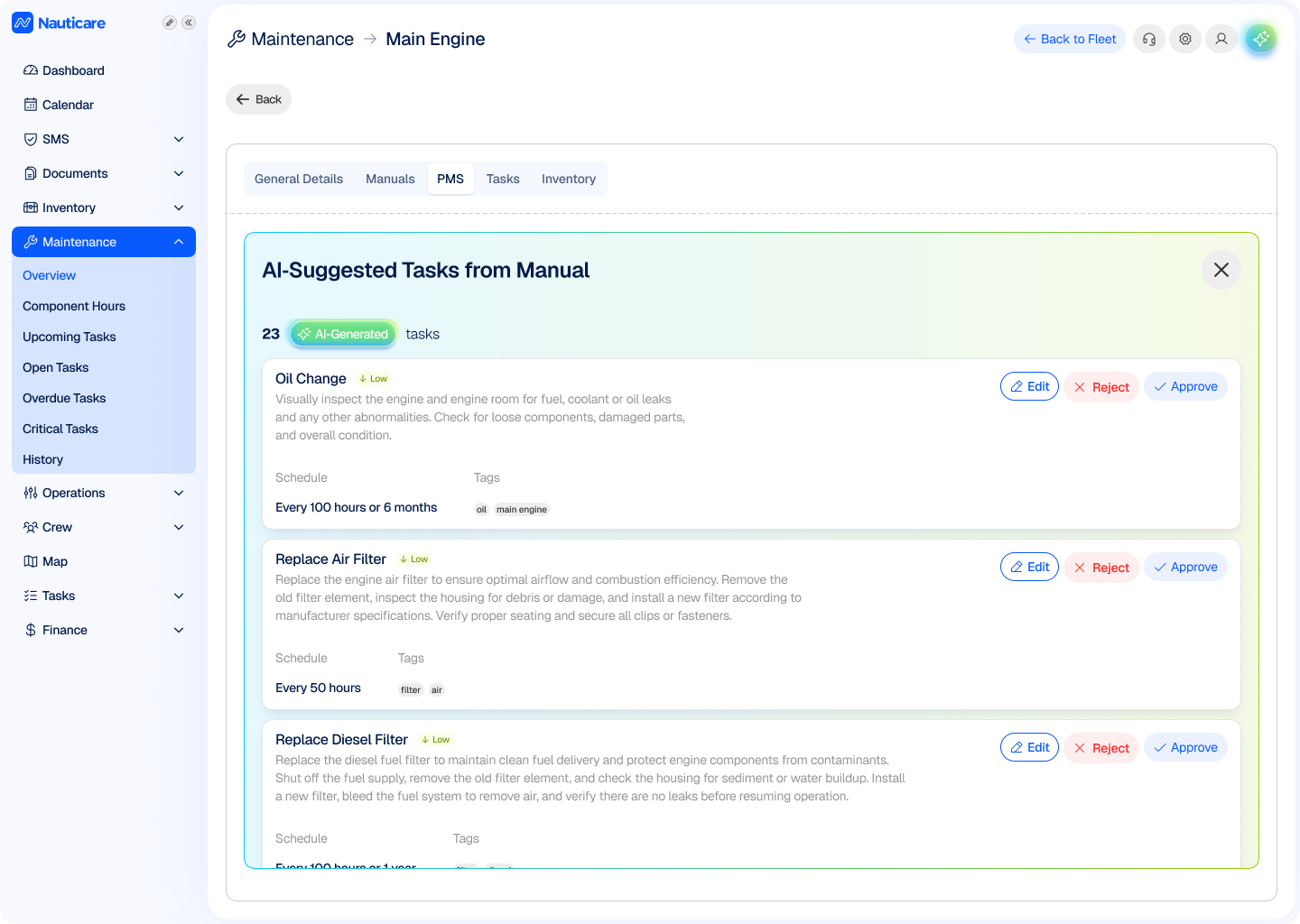Viewport: 1300px width, 924px height.
Task: Collapse the Maintenance menu chevron
Action: point(179,242)
